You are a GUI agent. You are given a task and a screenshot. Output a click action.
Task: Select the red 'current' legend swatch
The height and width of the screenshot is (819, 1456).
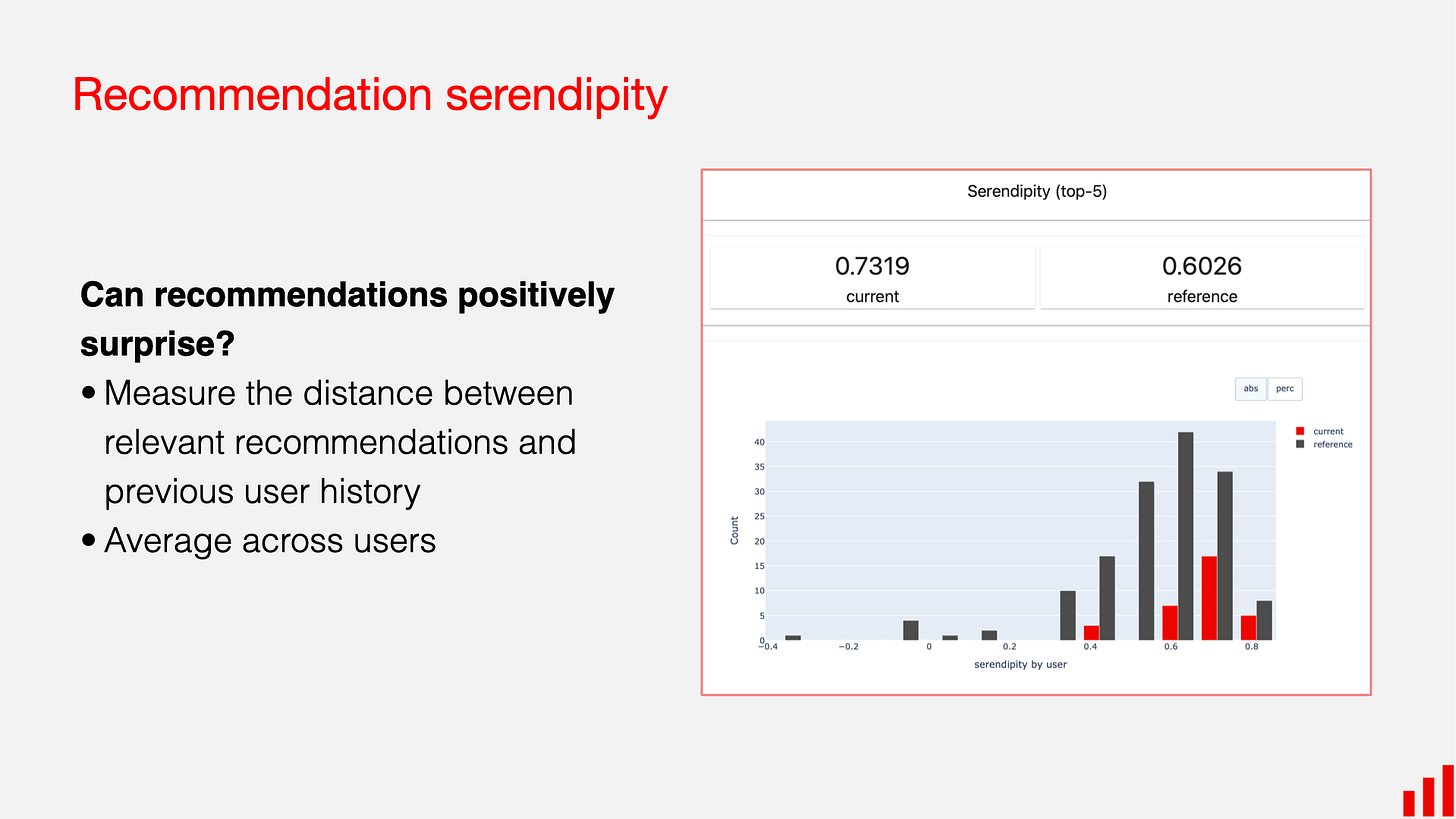click(x=1299, y=431)
